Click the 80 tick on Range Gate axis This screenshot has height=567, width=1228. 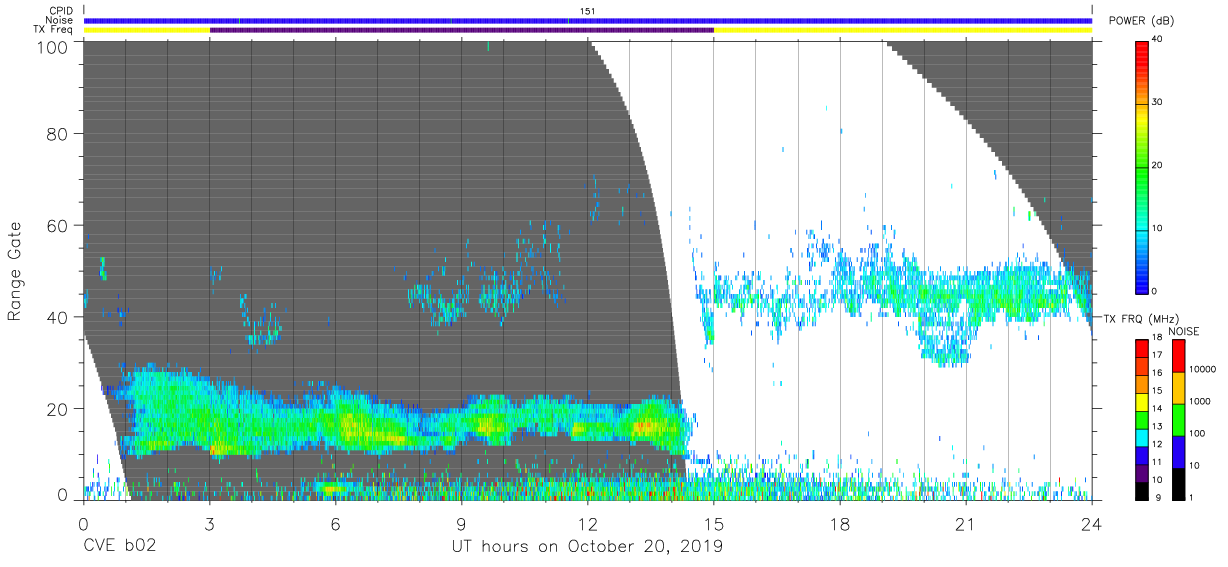point(58,133)
